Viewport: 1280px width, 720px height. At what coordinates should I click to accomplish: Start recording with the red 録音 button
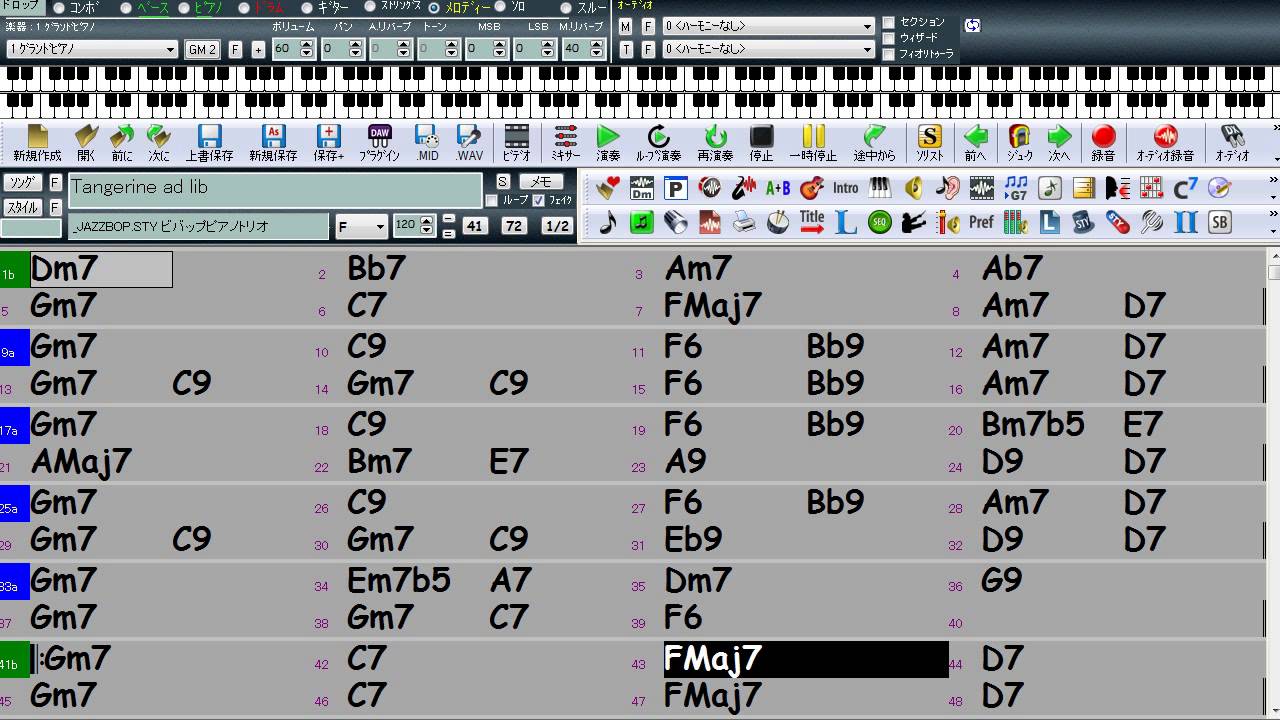point(1103,143)
